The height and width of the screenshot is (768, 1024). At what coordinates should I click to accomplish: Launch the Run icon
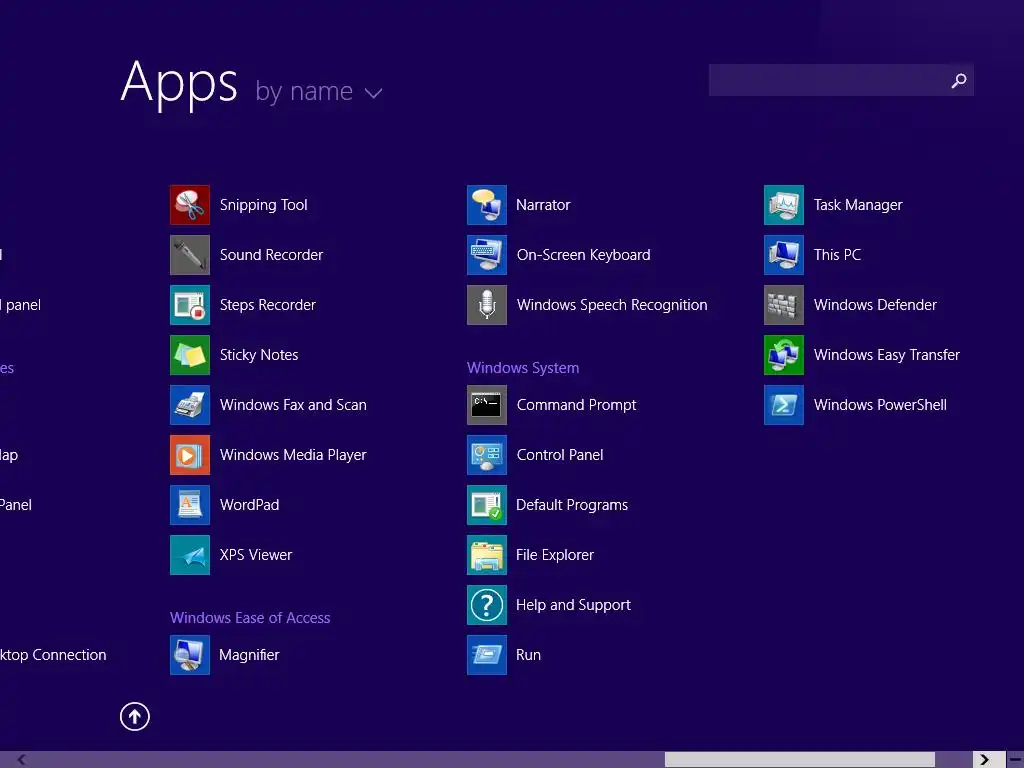click(x=487, y=654)
